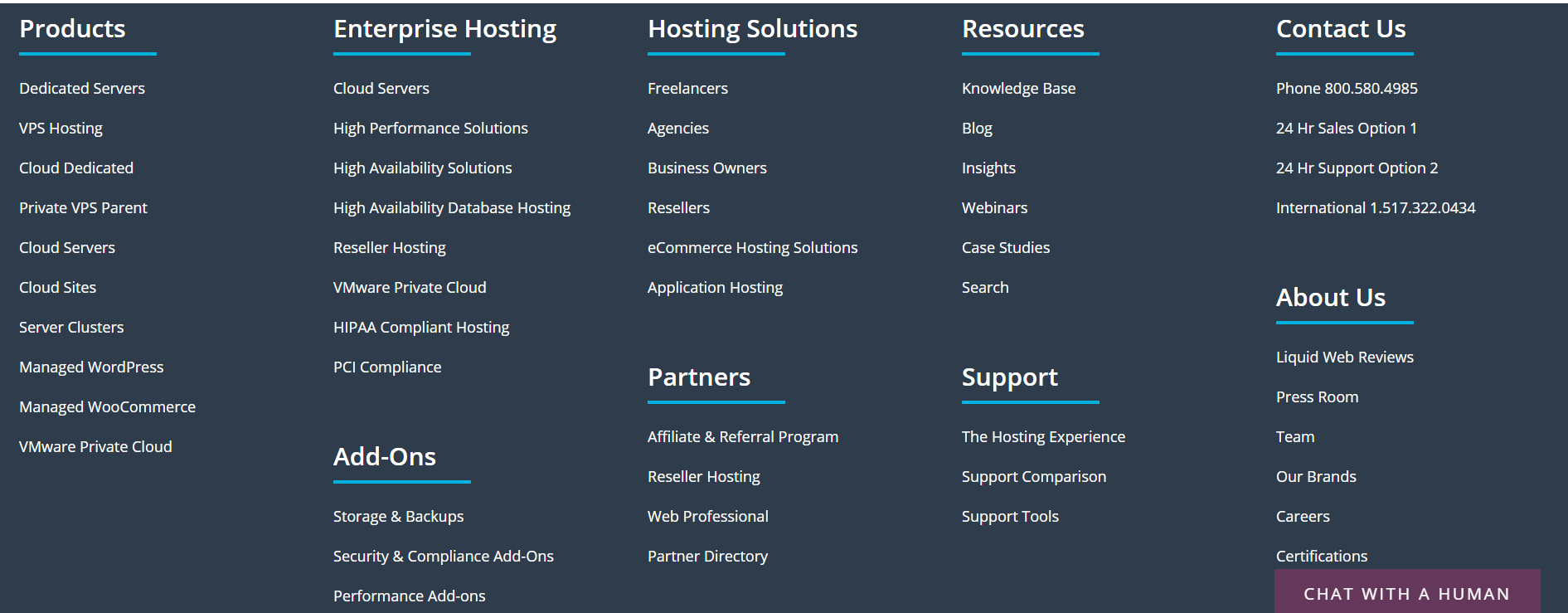The image size is (1568, 613).
Task: Click the Add-Ons section heading
Action: (385, 457)
